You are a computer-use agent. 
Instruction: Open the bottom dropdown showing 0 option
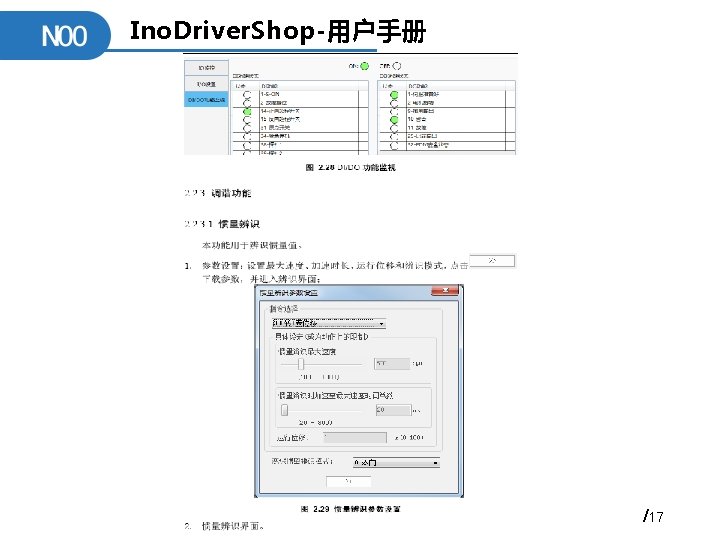pos(396,462)
